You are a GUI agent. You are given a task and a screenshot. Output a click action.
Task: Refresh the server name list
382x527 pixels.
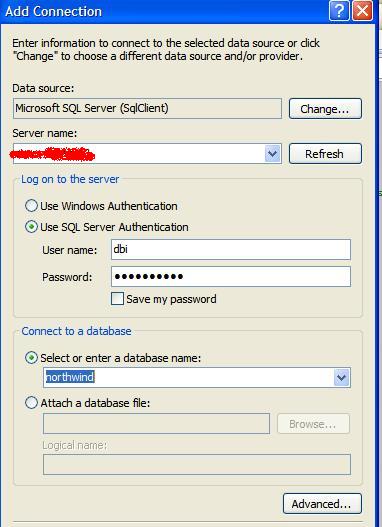tap(325, 154)
